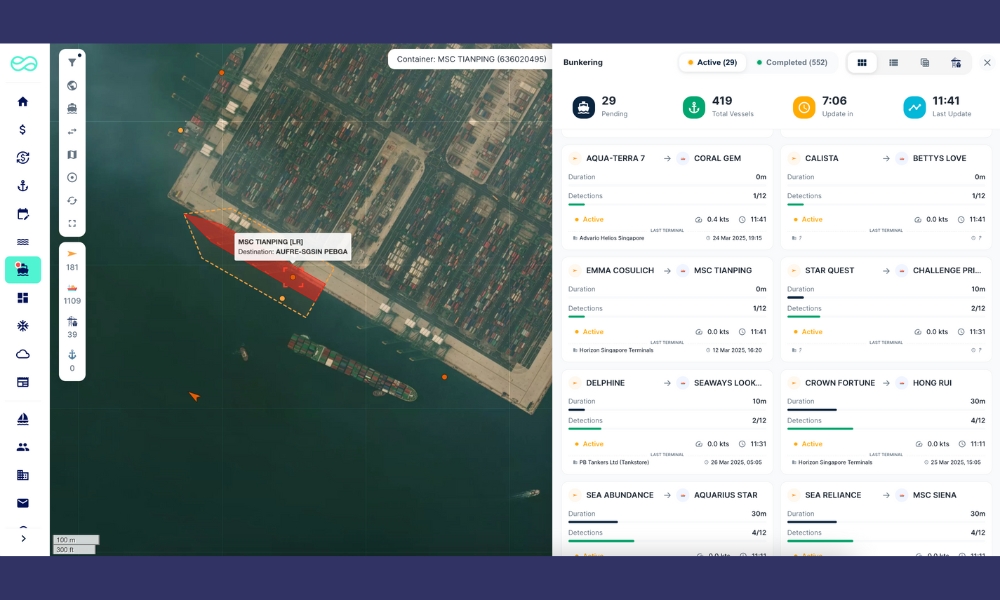Select the list view button

(893, 63)
